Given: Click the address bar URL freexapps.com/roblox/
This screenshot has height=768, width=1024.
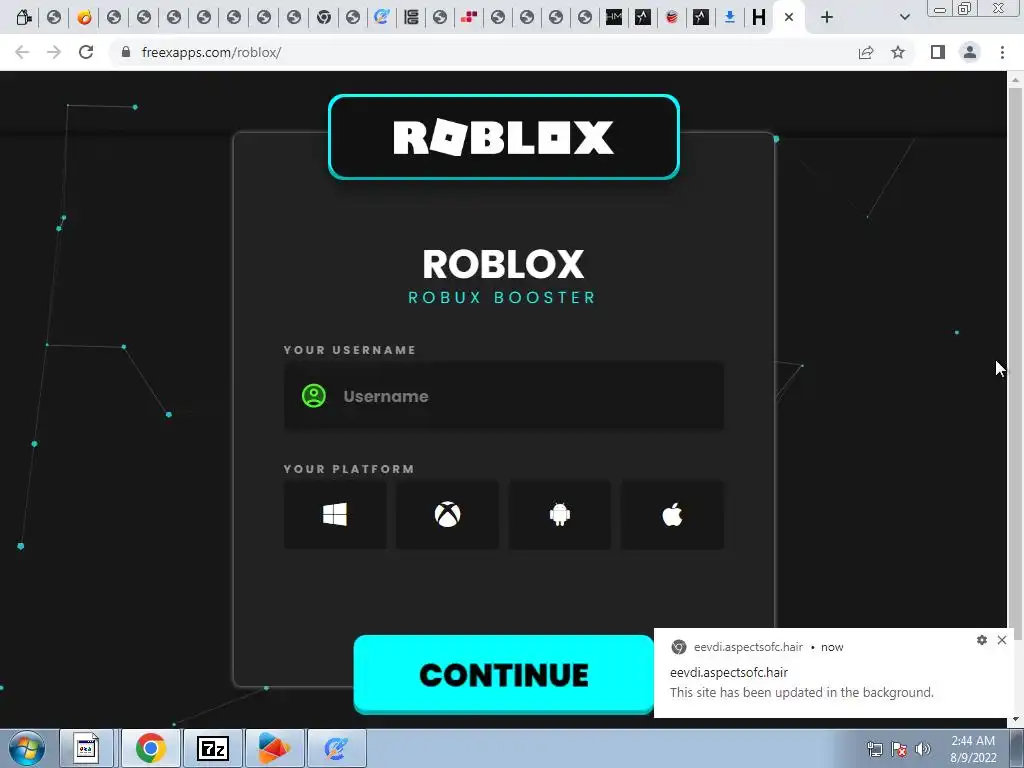Looking at the screenshot, I should [x=211, y=52].
